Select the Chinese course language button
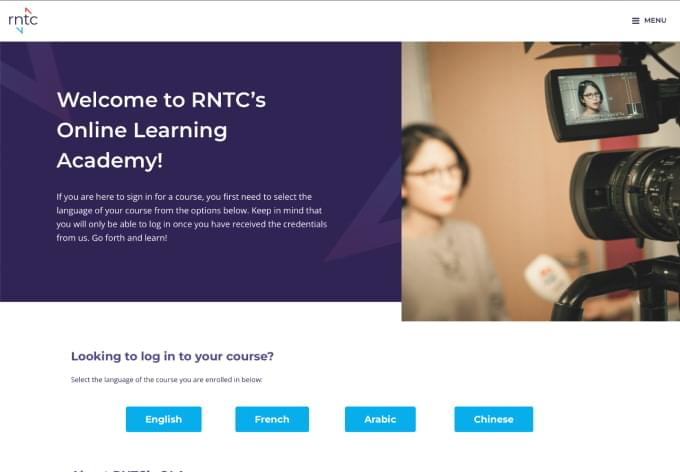680x472 pixels. [494, 419]
